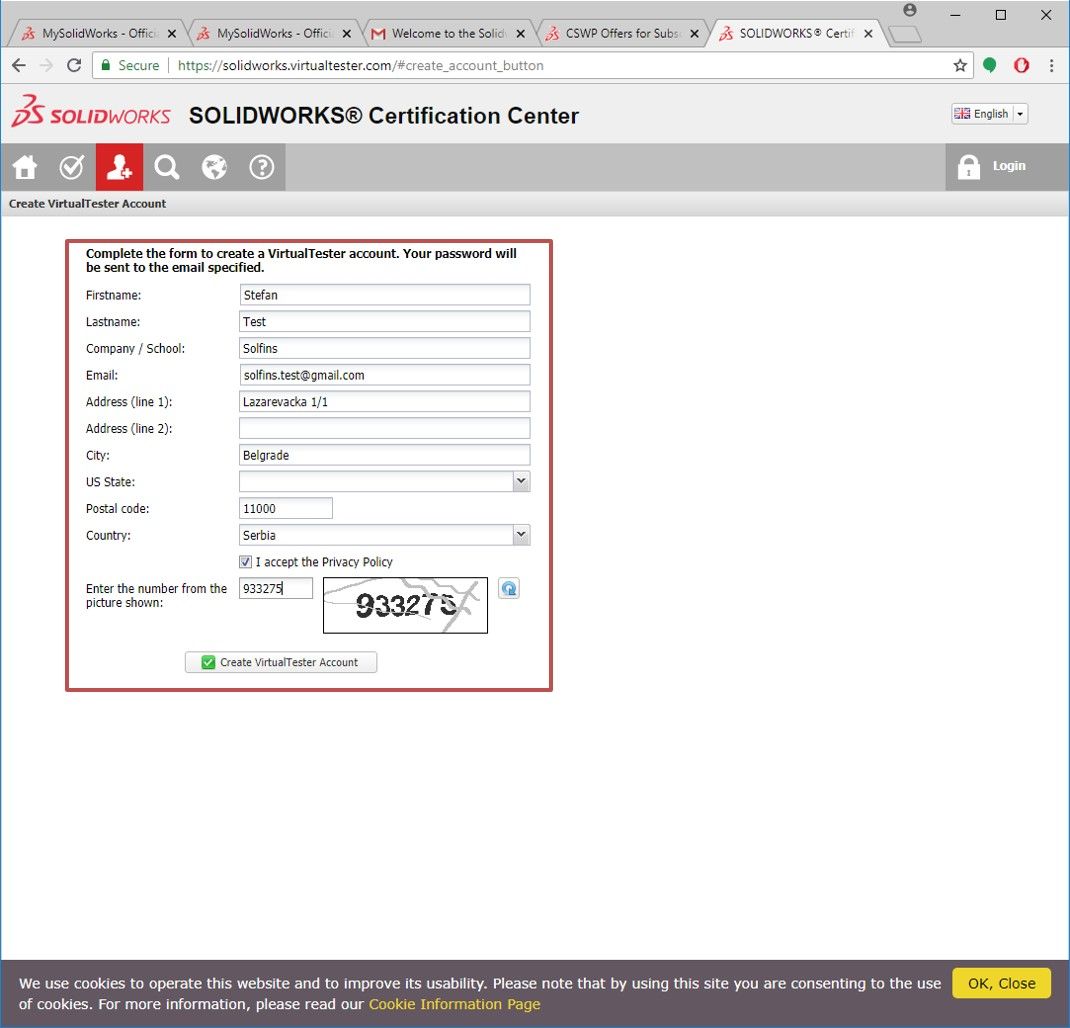1070x1028 pixels.
Task: Open the search magnifier icon
Action: (166, 166)
